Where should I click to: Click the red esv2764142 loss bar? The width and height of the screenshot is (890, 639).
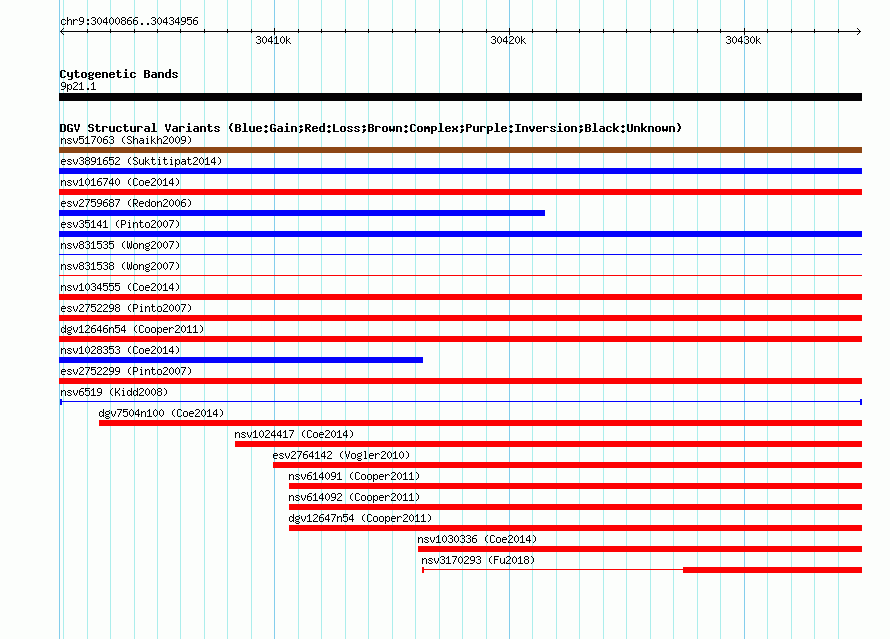click(x=568, y=465)
